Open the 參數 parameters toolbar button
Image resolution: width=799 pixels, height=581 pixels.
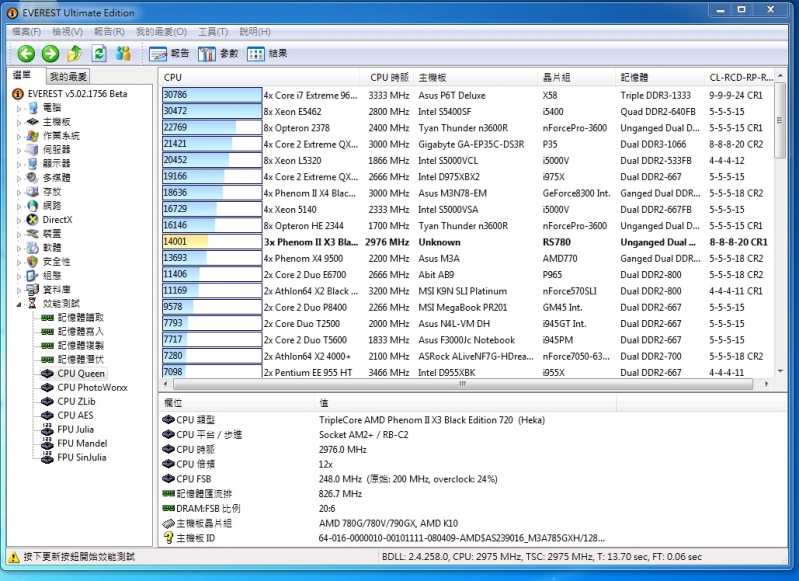pos(218,54)
